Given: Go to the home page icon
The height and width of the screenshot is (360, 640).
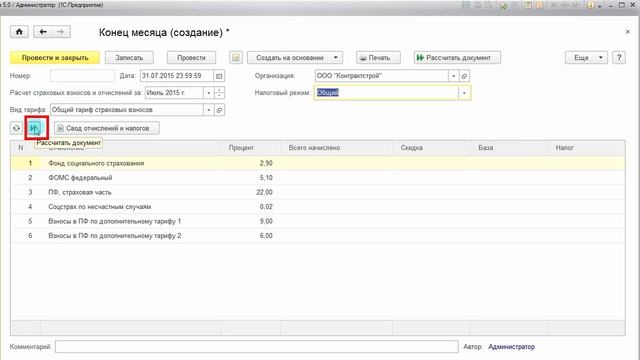Looking at the screenshot, I should click(x=19, y=32).
